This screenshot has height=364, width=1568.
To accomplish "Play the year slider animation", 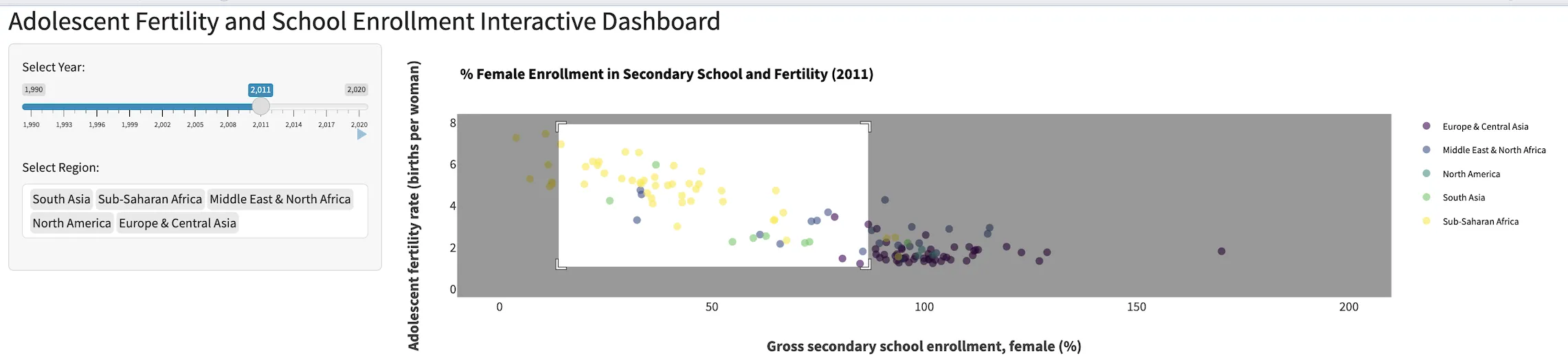I will tap(361, 135).
